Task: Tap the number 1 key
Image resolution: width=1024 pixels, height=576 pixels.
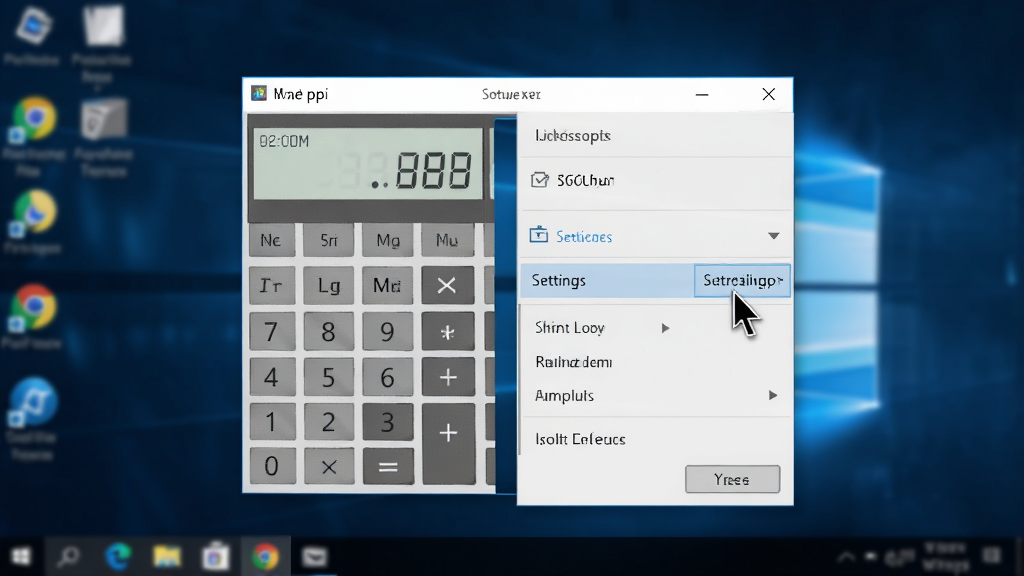Action: click(x=271, y=422)
